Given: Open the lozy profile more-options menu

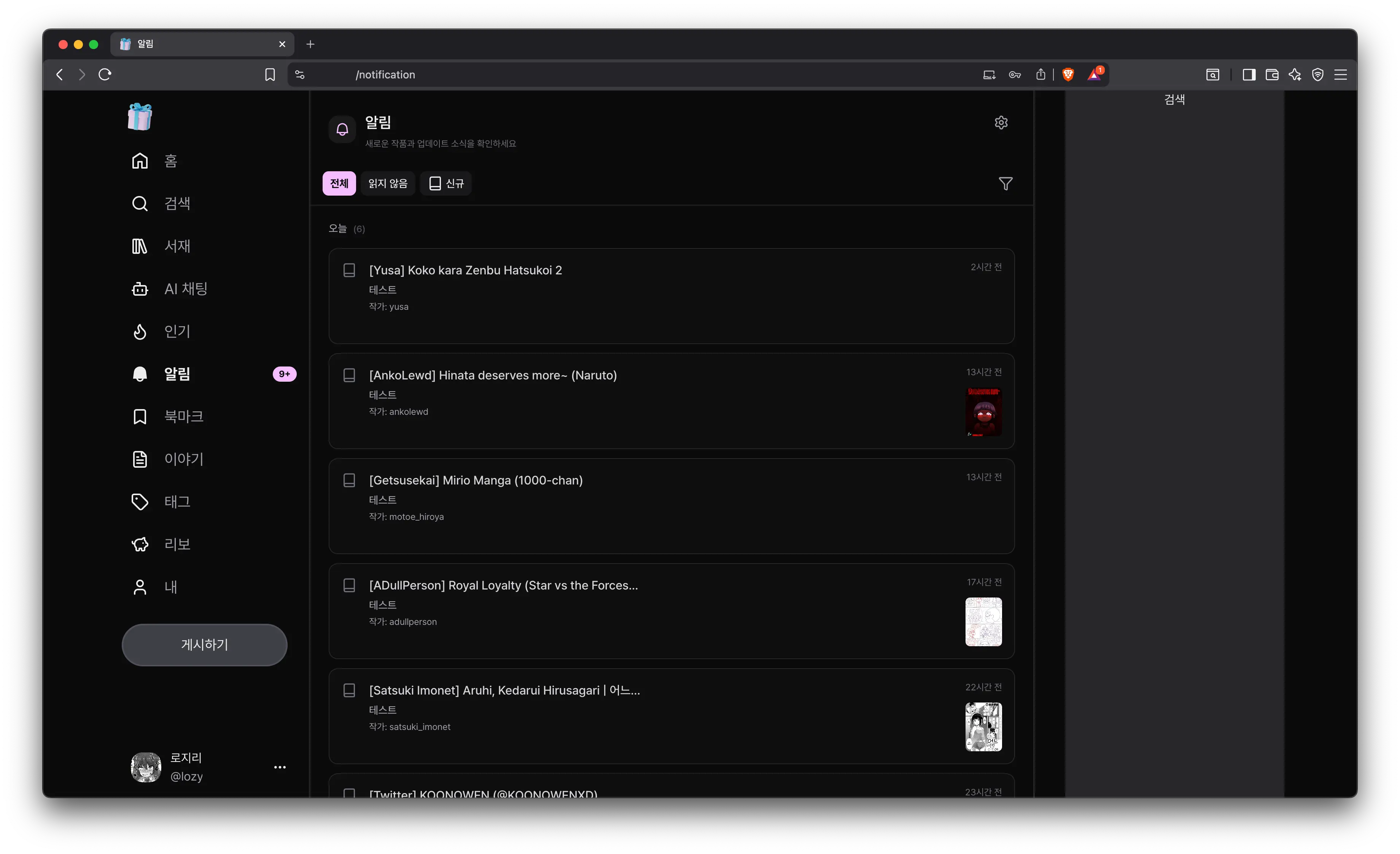Looking at the screenshot, I should tap(280, 767).
